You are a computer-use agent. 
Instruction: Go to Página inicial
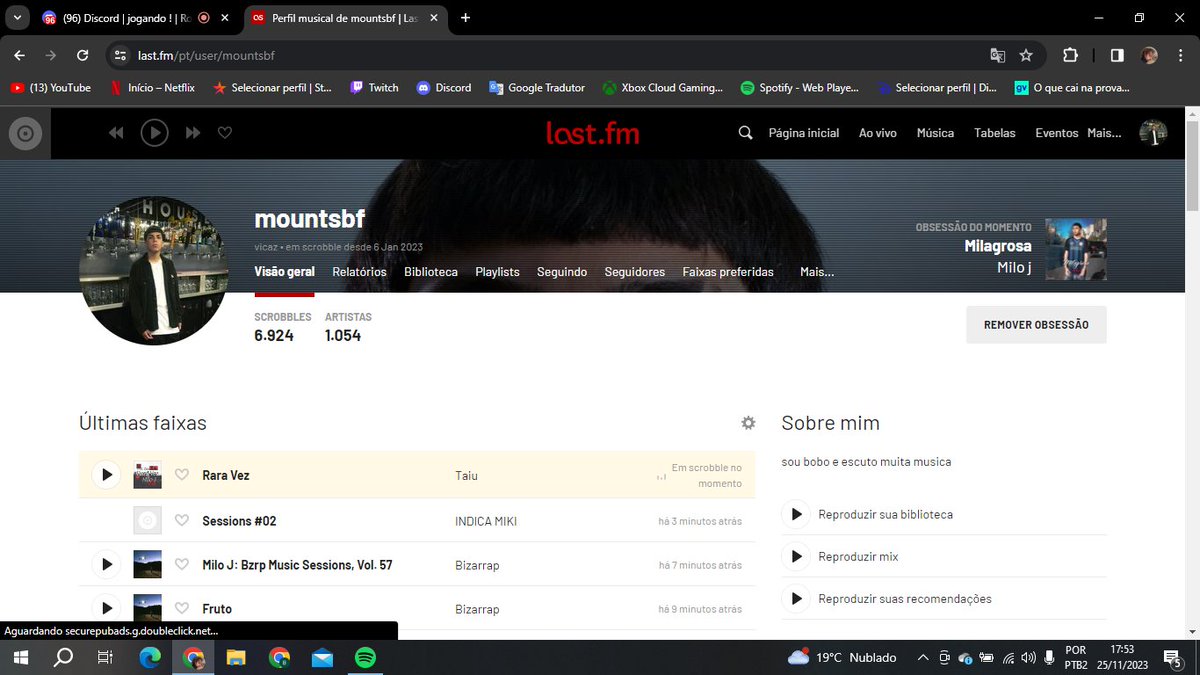point(804,133)
